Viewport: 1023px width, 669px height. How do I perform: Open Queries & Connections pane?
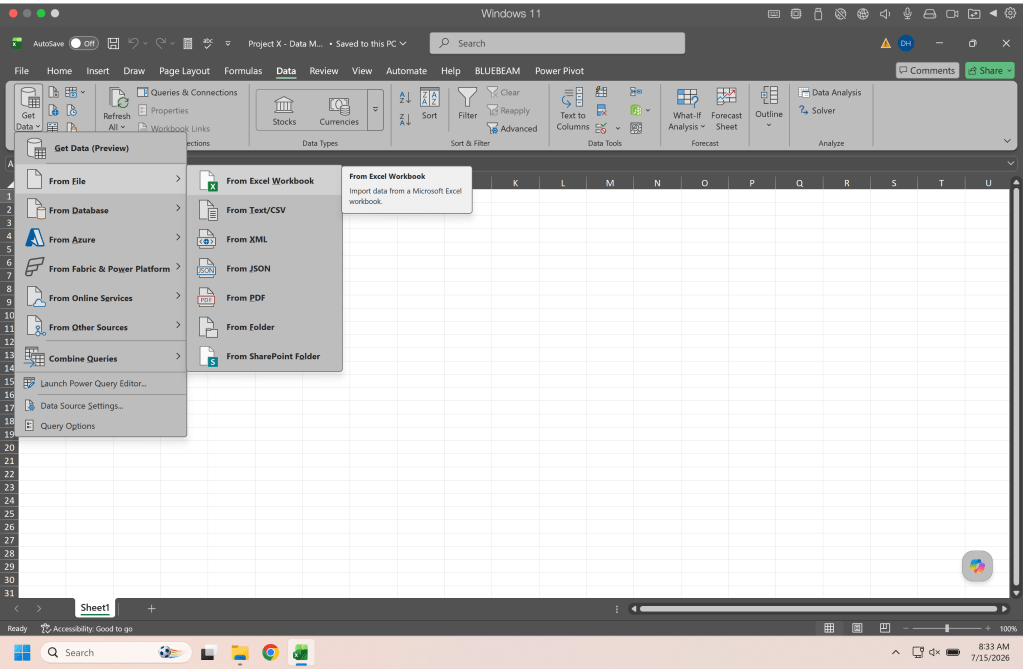187,93
